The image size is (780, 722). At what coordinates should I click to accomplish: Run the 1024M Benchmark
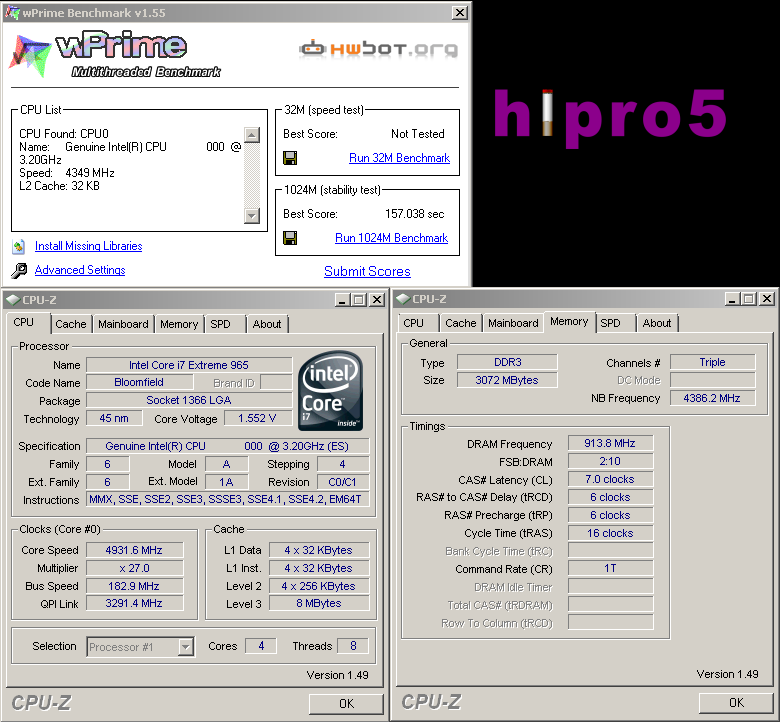click(x=391, y=238)
